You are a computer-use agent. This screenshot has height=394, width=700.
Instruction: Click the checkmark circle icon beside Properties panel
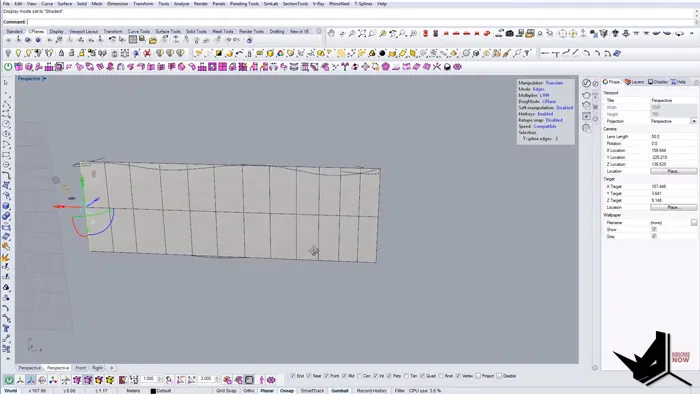point(586,83)
